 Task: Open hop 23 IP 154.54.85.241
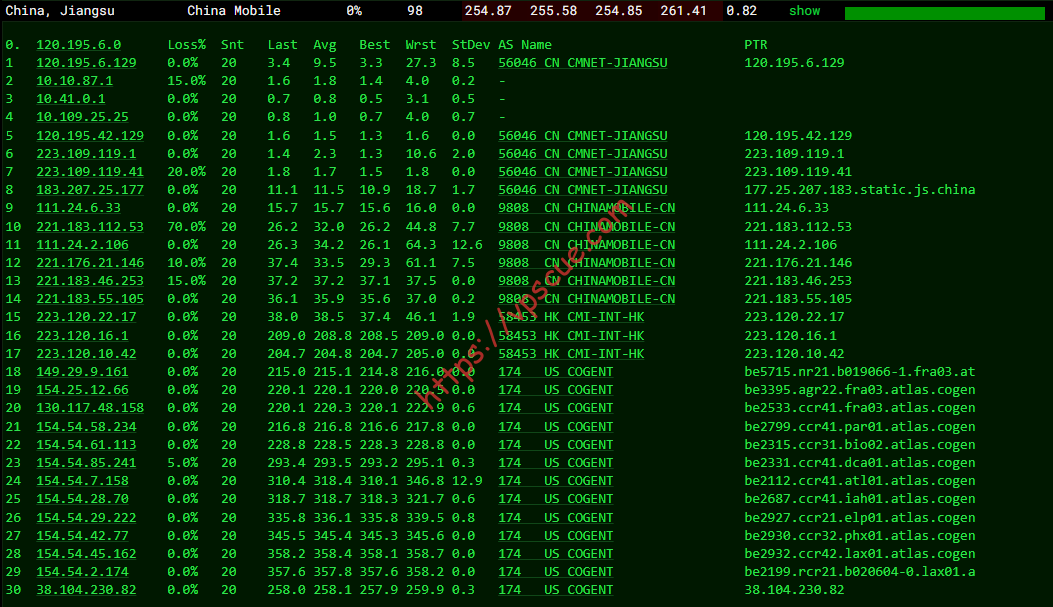[86, 463]
